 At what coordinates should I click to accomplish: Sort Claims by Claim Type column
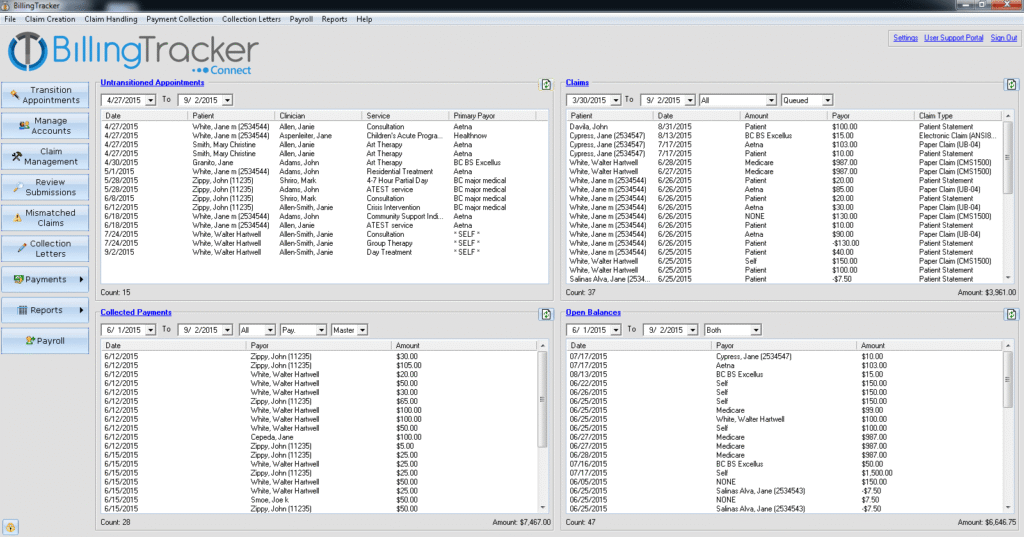(x=958, y=116)
